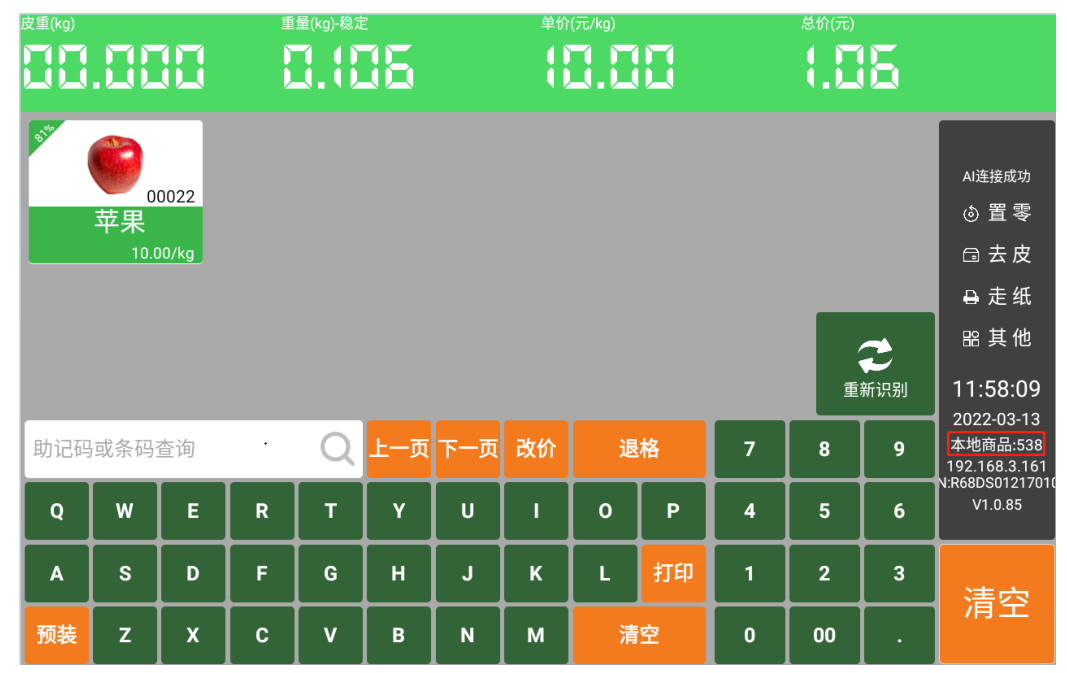Go to previous page with 上一页
Image resolution: width=1067 pixels, height=673 pixels.
tap(399, 448)
